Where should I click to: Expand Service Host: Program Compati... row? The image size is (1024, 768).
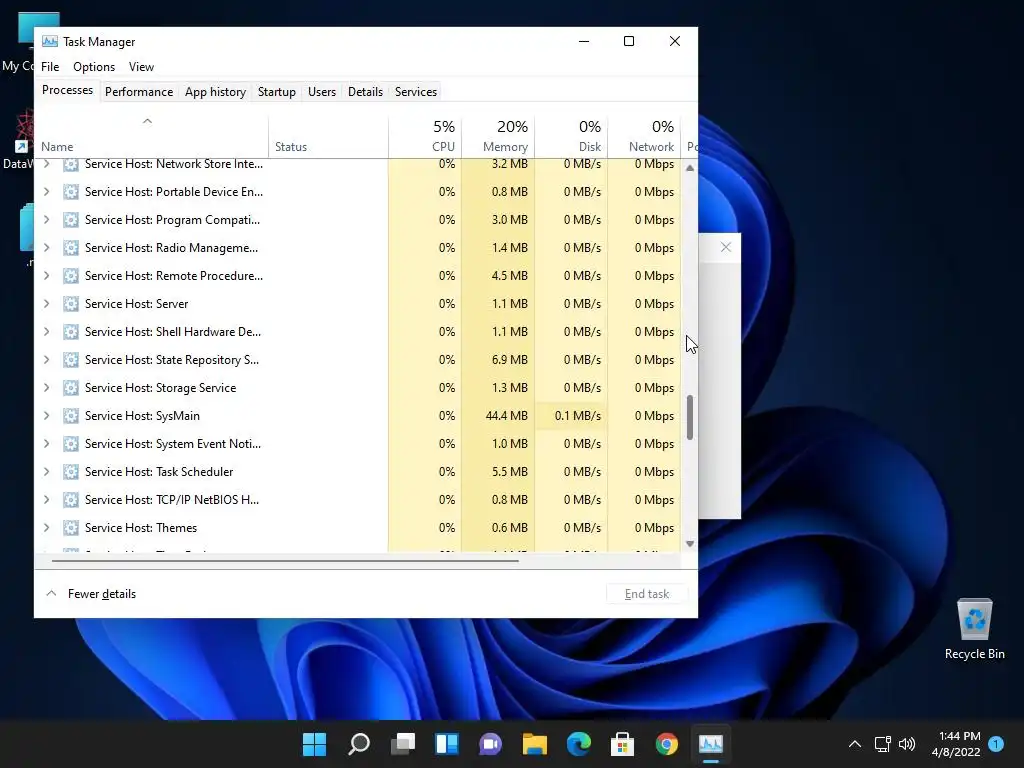[46, 220]
